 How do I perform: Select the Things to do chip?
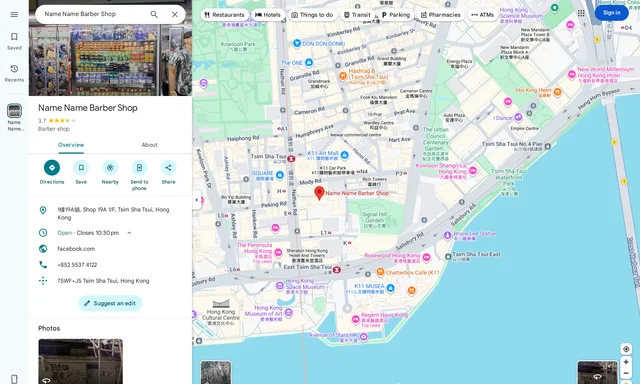[x=312, y=15]
